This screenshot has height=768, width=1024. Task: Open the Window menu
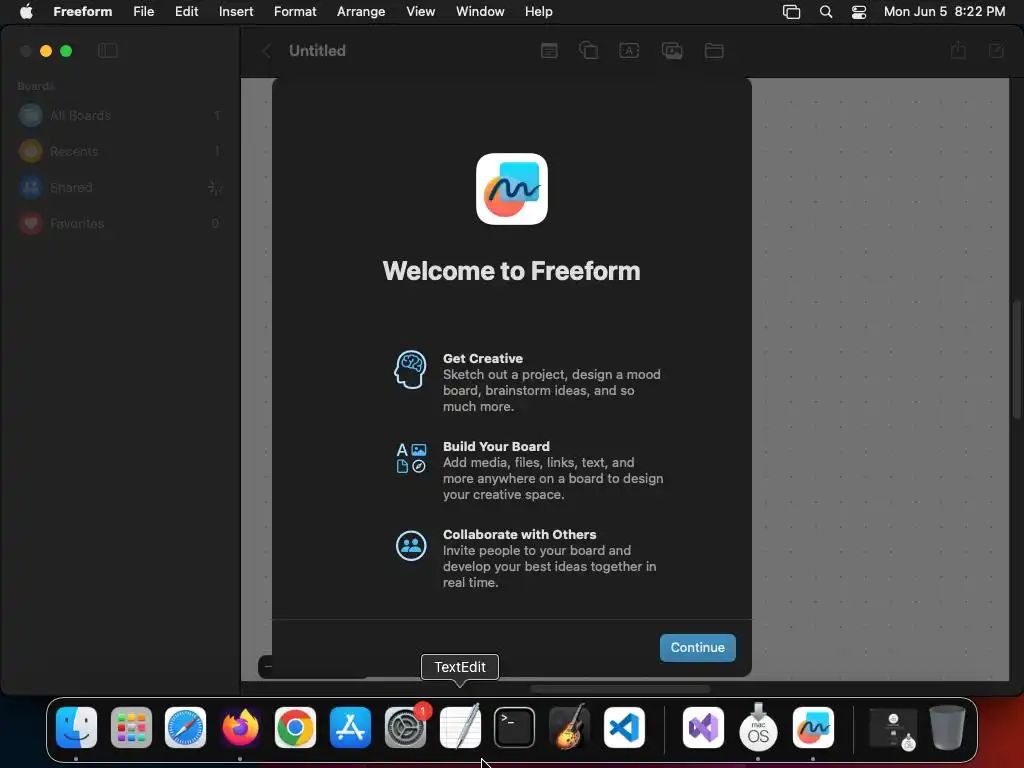(x=480, y=12)
